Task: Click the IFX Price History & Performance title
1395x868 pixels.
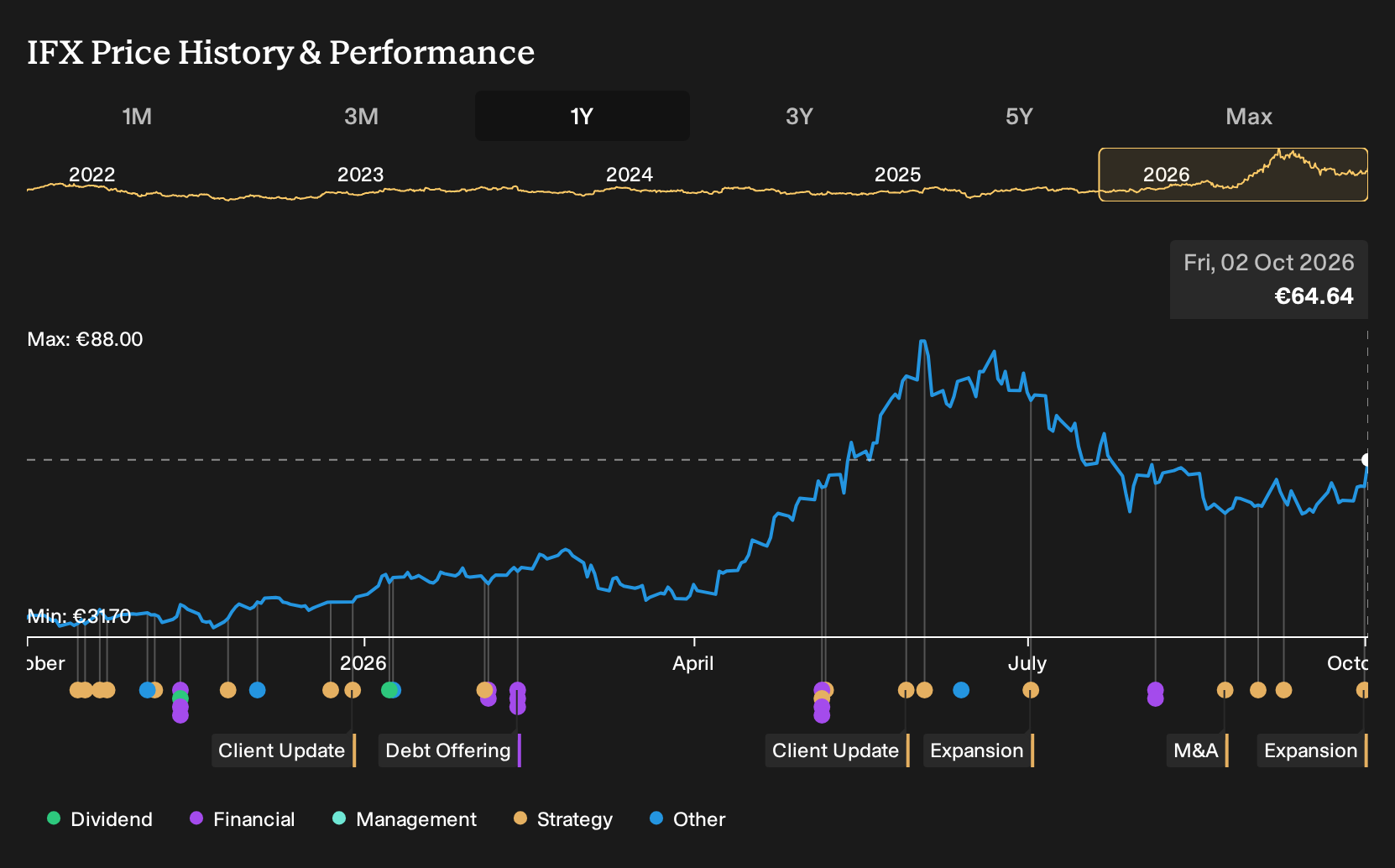Action: [x=281, y=52]
